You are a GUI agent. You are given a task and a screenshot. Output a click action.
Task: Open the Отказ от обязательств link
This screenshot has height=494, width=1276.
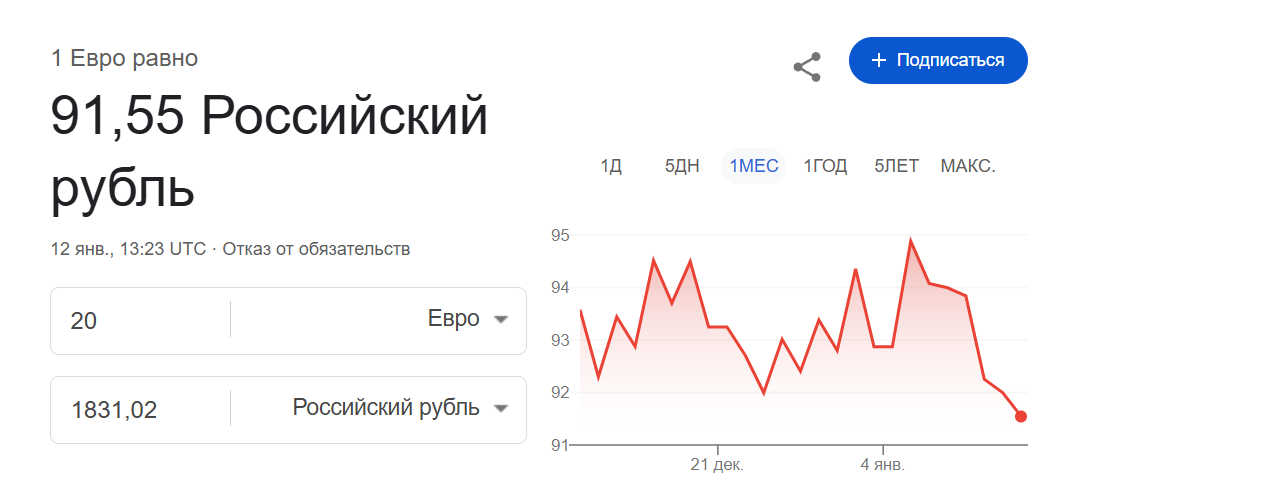tap(316, 249)
